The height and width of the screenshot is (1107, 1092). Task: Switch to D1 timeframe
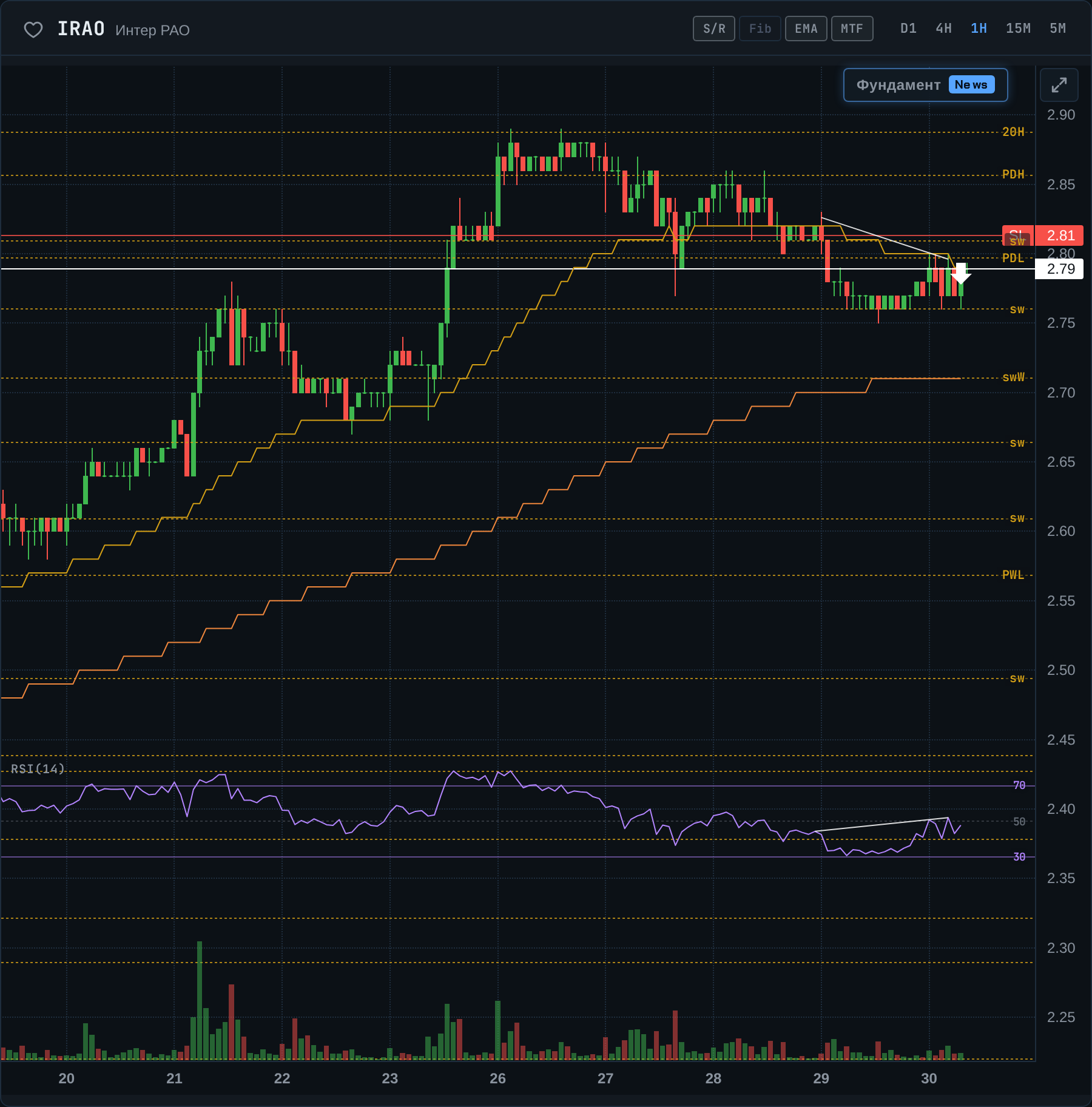[x=908, y=29]
